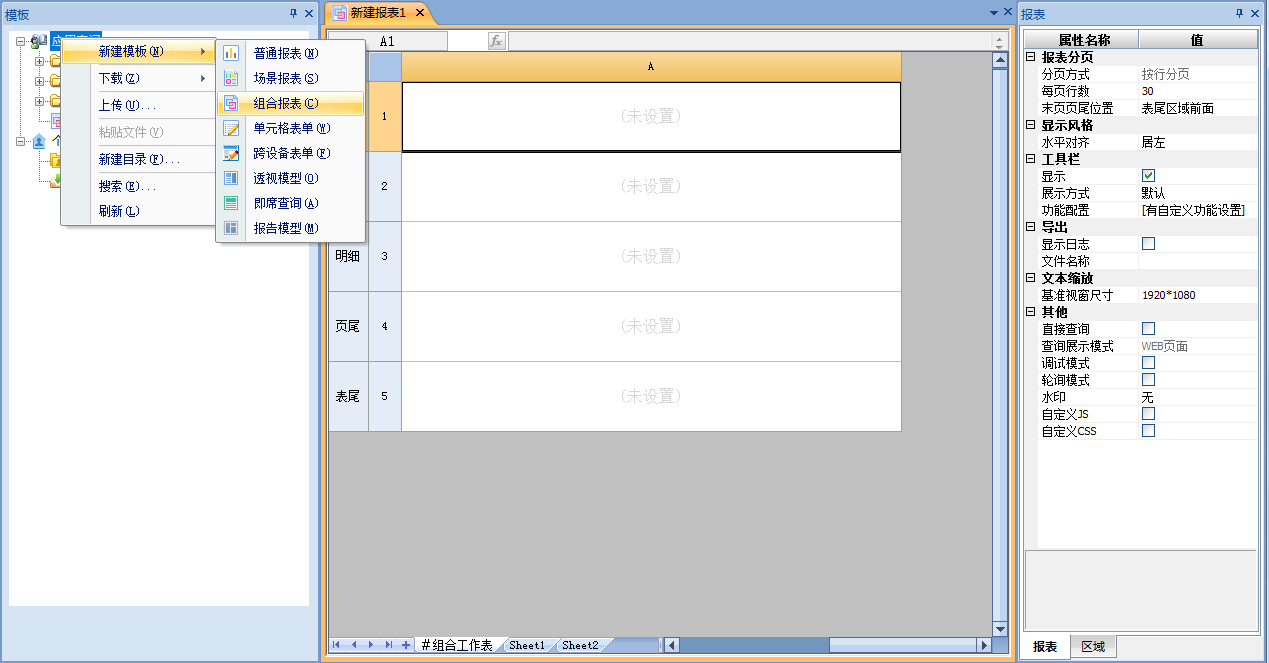Click the 单元格表单 pencil form icon

[231, 128]
